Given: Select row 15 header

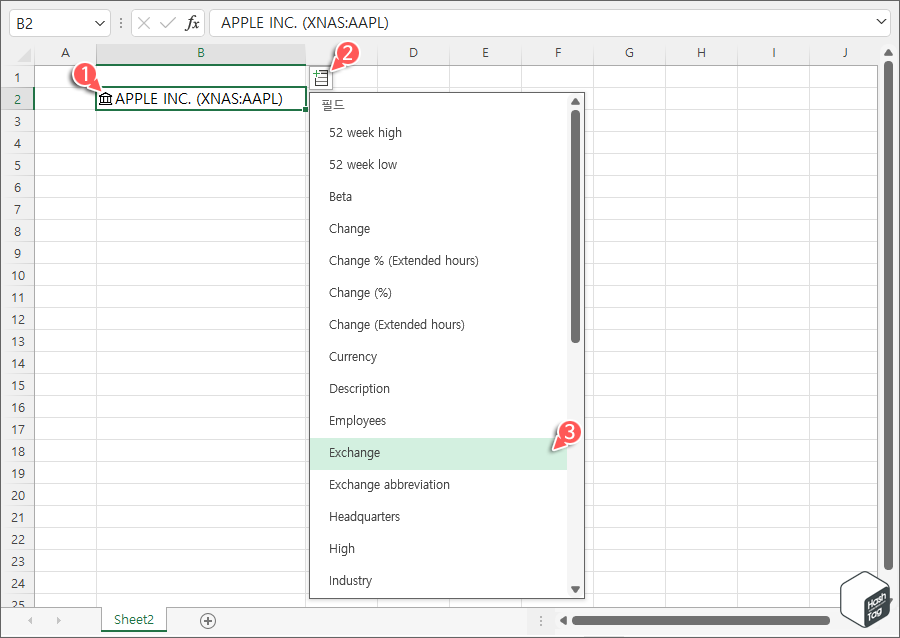Looking at the screenshot, I should 18,386.
